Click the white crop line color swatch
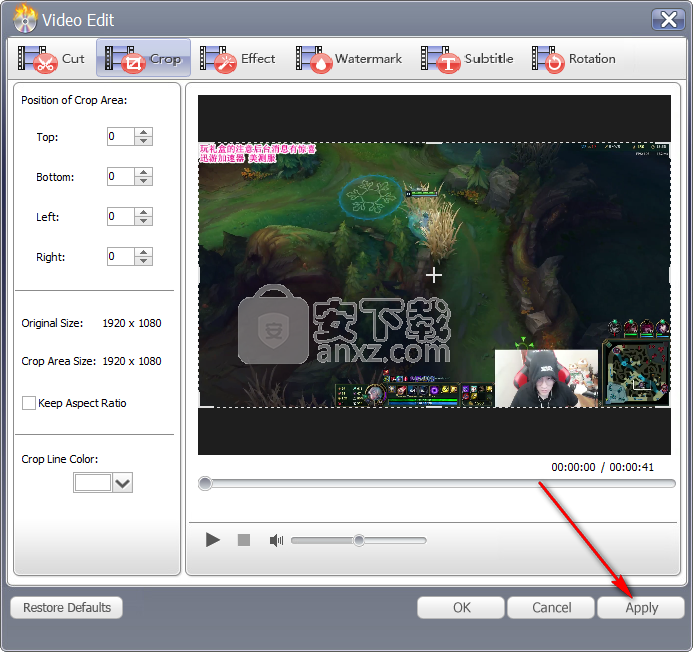 pyautogui.click(x=93, y=483)
